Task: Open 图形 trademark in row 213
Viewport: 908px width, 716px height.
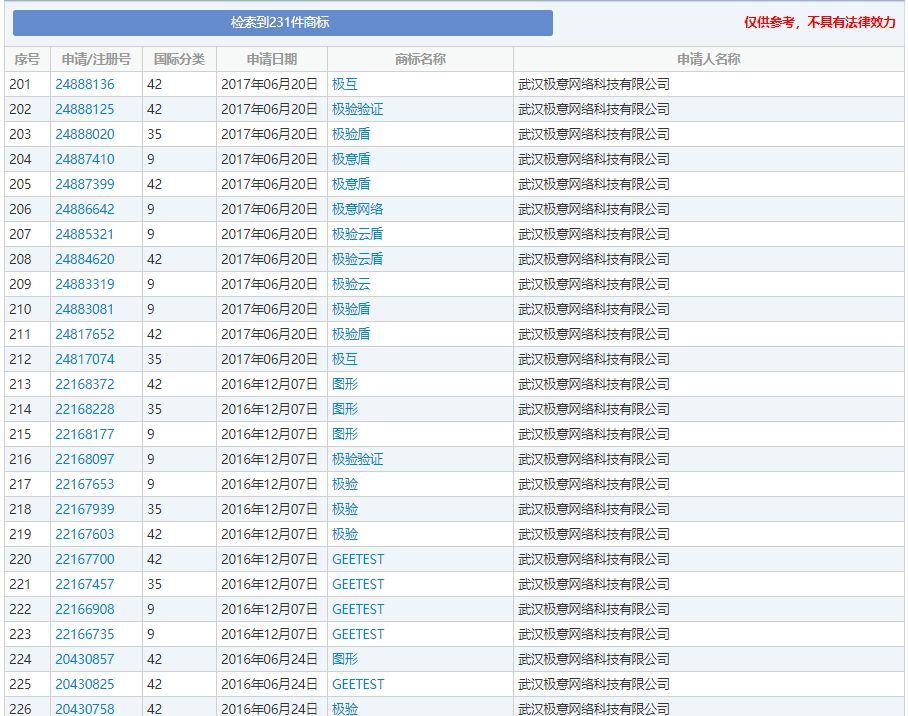Action: coord(345,384)
